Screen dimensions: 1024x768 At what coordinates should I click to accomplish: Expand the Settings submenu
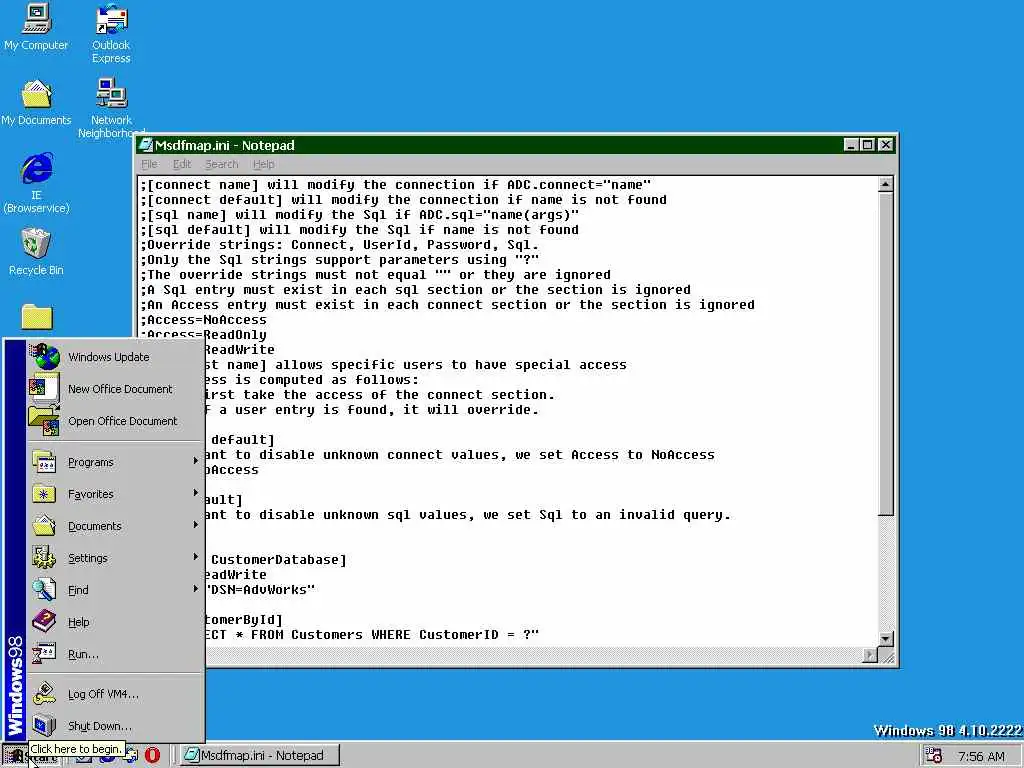pyautogui.click(x=116, y=558)
